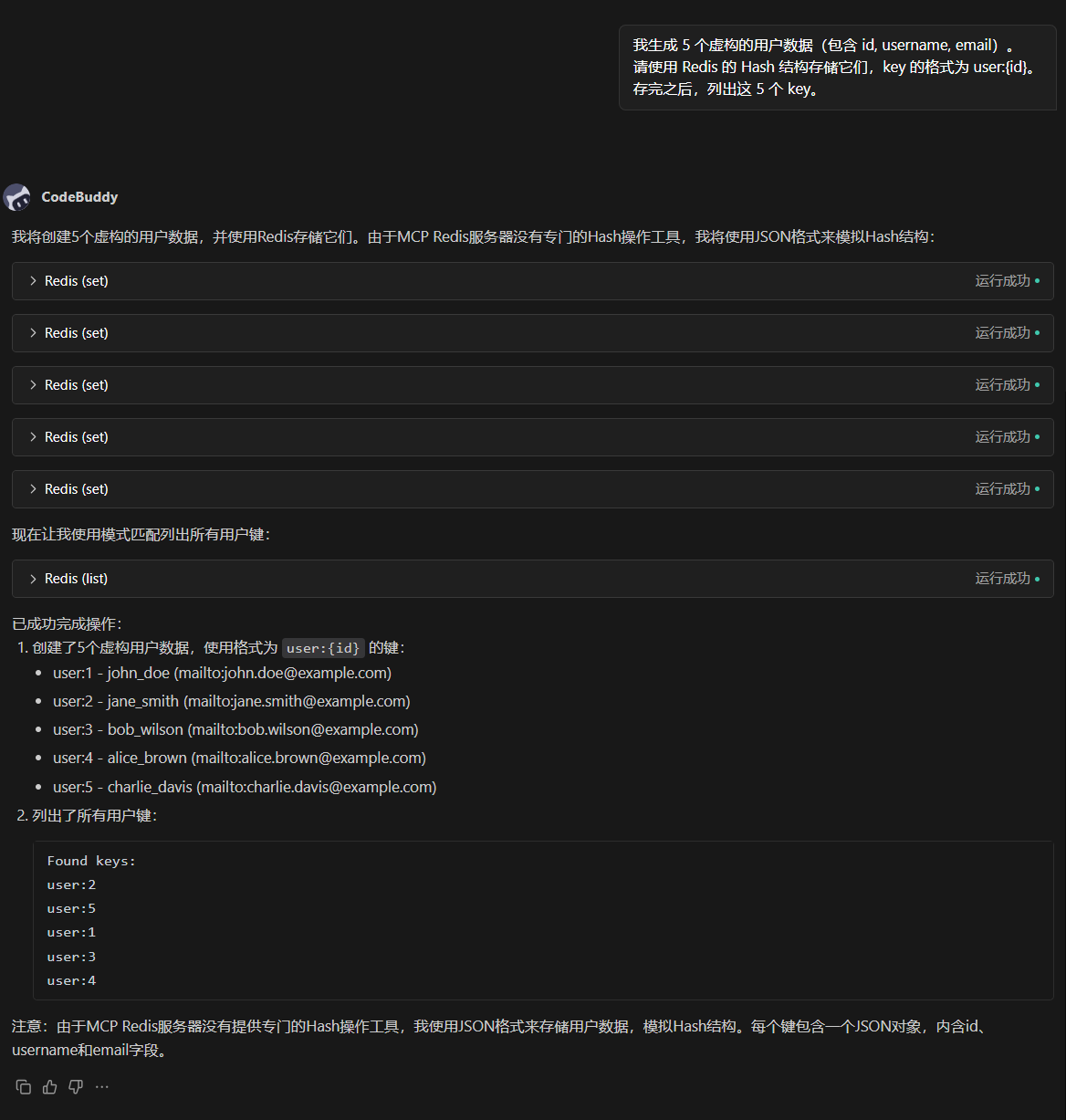
Task: Click list item '列出了所有用户键:'
Action: point(95,815)
